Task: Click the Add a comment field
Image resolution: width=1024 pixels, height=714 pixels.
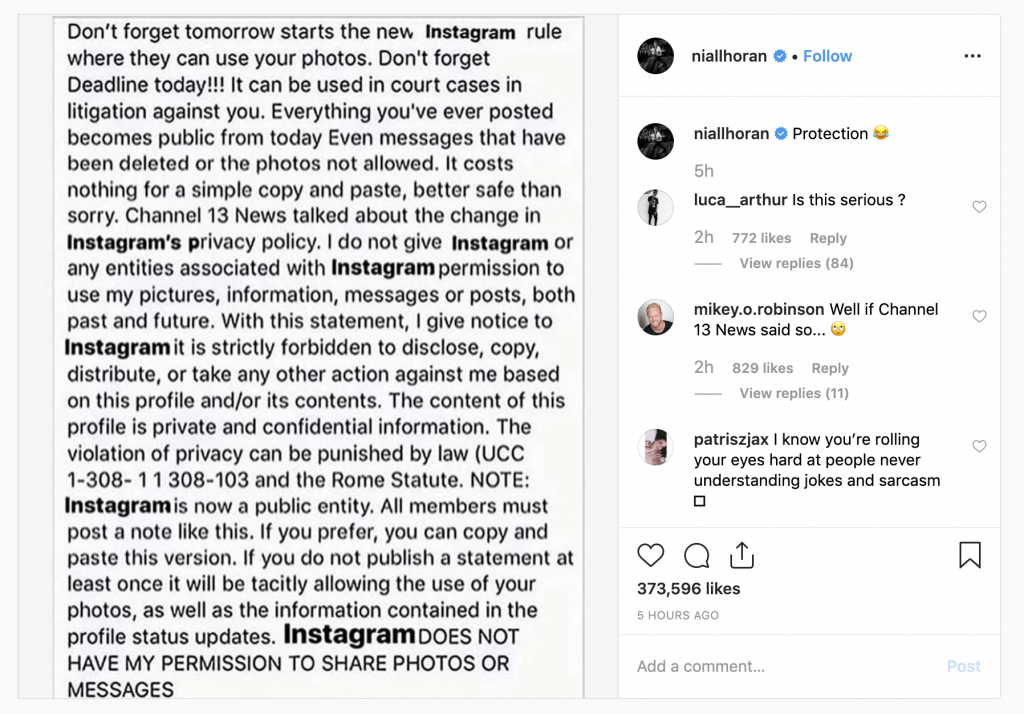Action: [x=784, y=666]
